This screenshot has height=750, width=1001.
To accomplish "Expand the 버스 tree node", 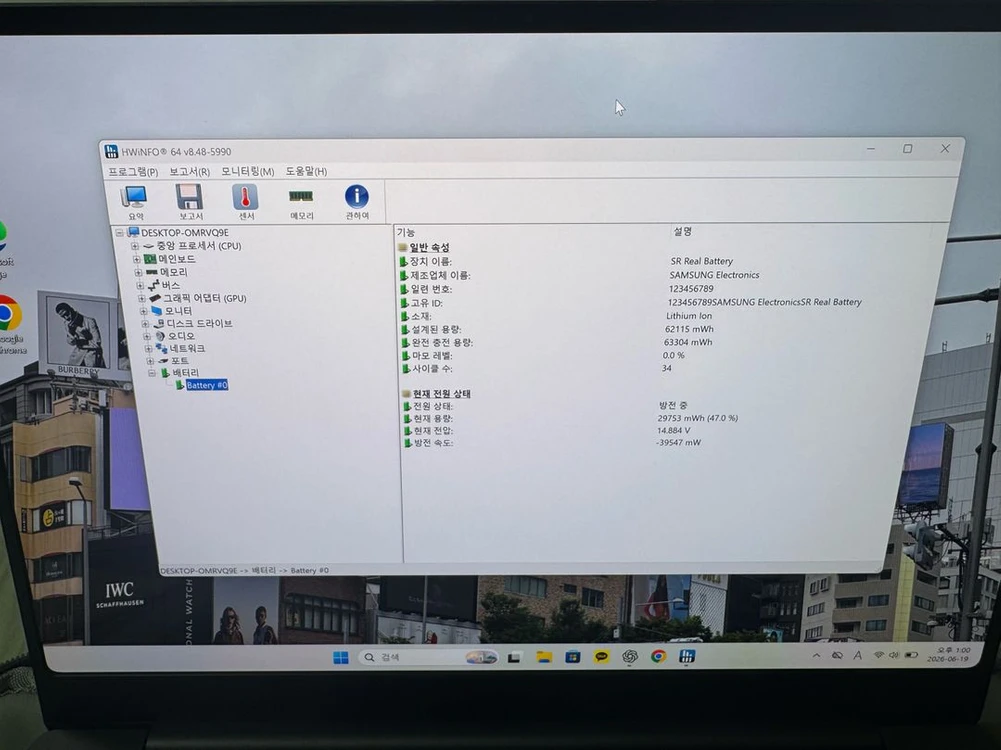I will pyautogui.click(x=140, y=285).
